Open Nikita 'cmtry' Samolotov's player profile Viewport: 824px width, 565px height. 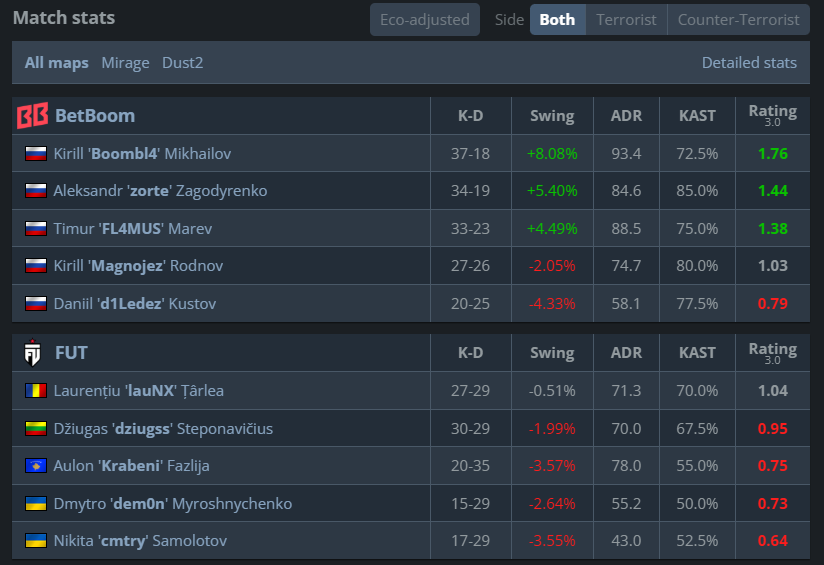tap(140, 541)
